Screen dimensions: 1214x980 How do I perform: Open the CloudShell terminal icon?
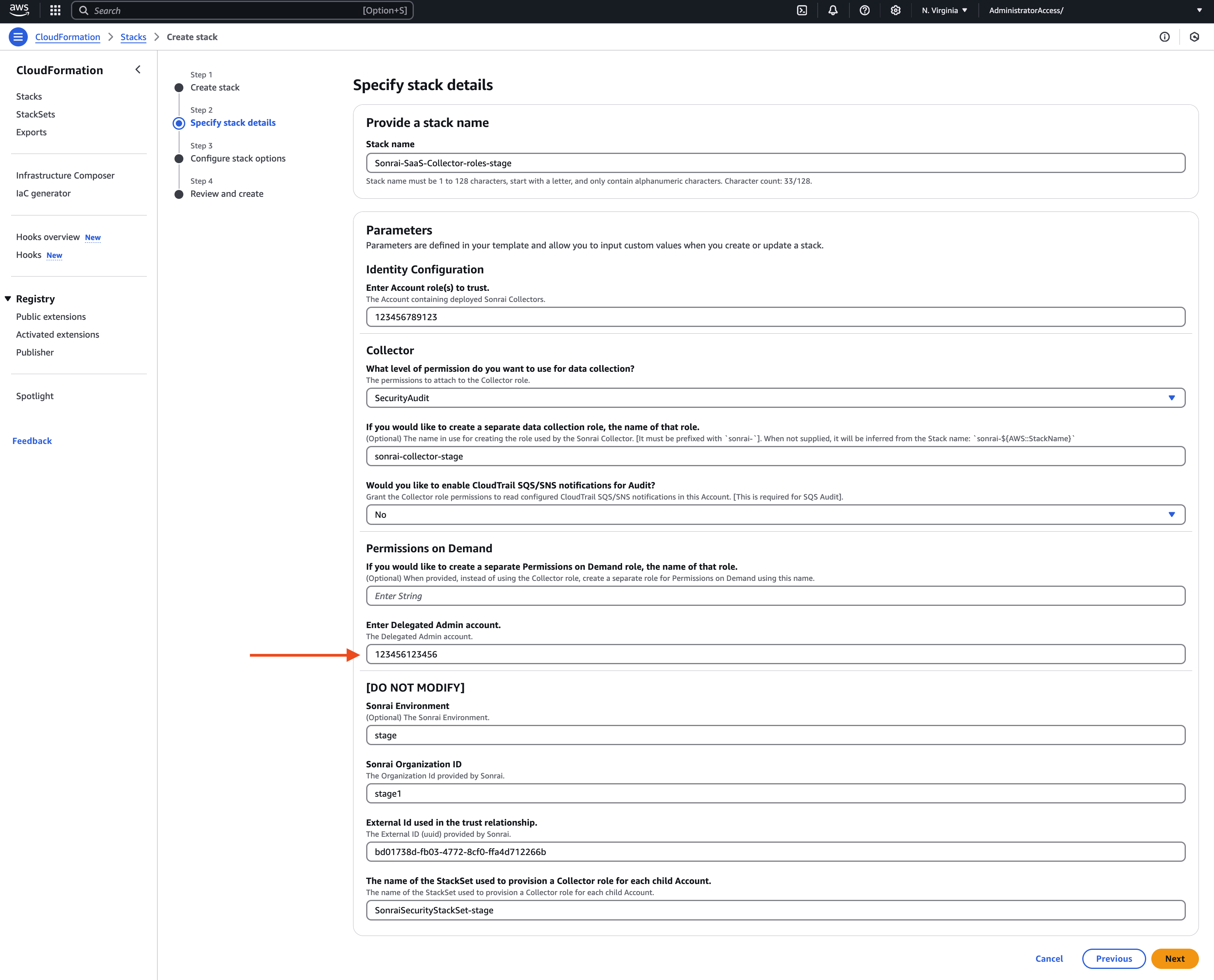click(x=802, y=10)
